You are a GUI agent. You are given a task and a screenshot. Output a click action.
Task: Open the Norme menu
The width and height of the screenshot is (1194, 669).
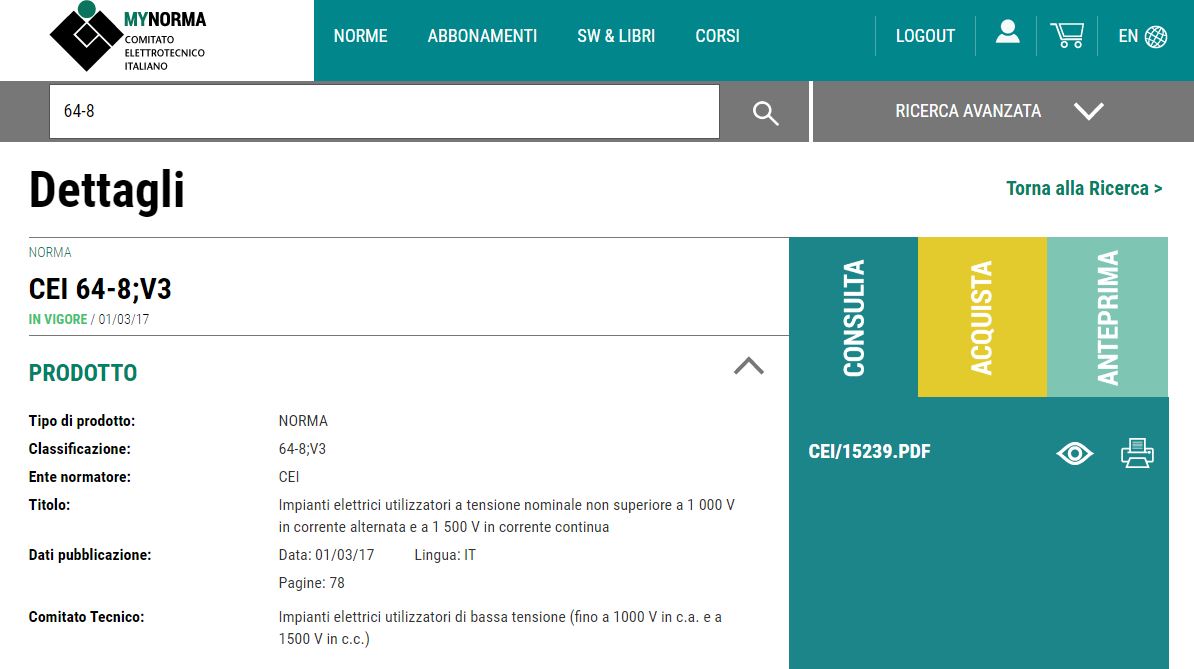360,36
